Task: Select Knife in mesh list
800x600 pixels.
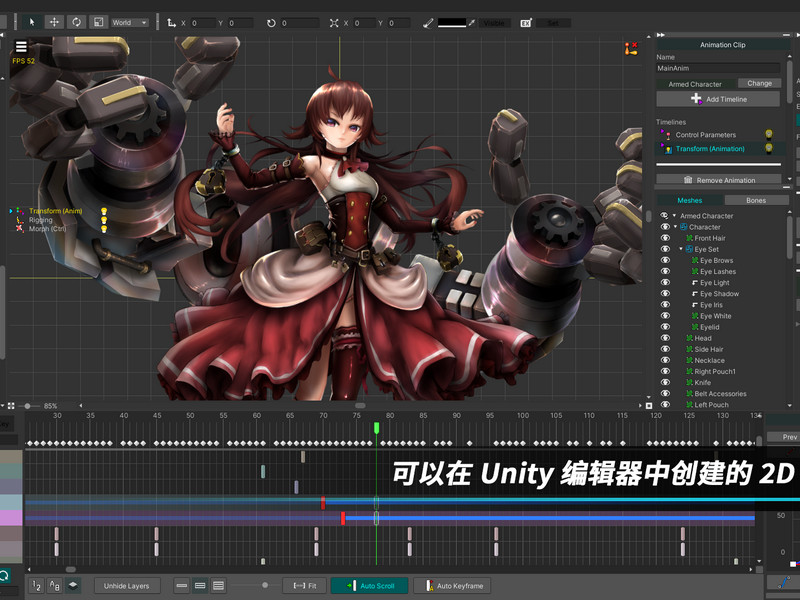Action: click(x=703, y=383)
